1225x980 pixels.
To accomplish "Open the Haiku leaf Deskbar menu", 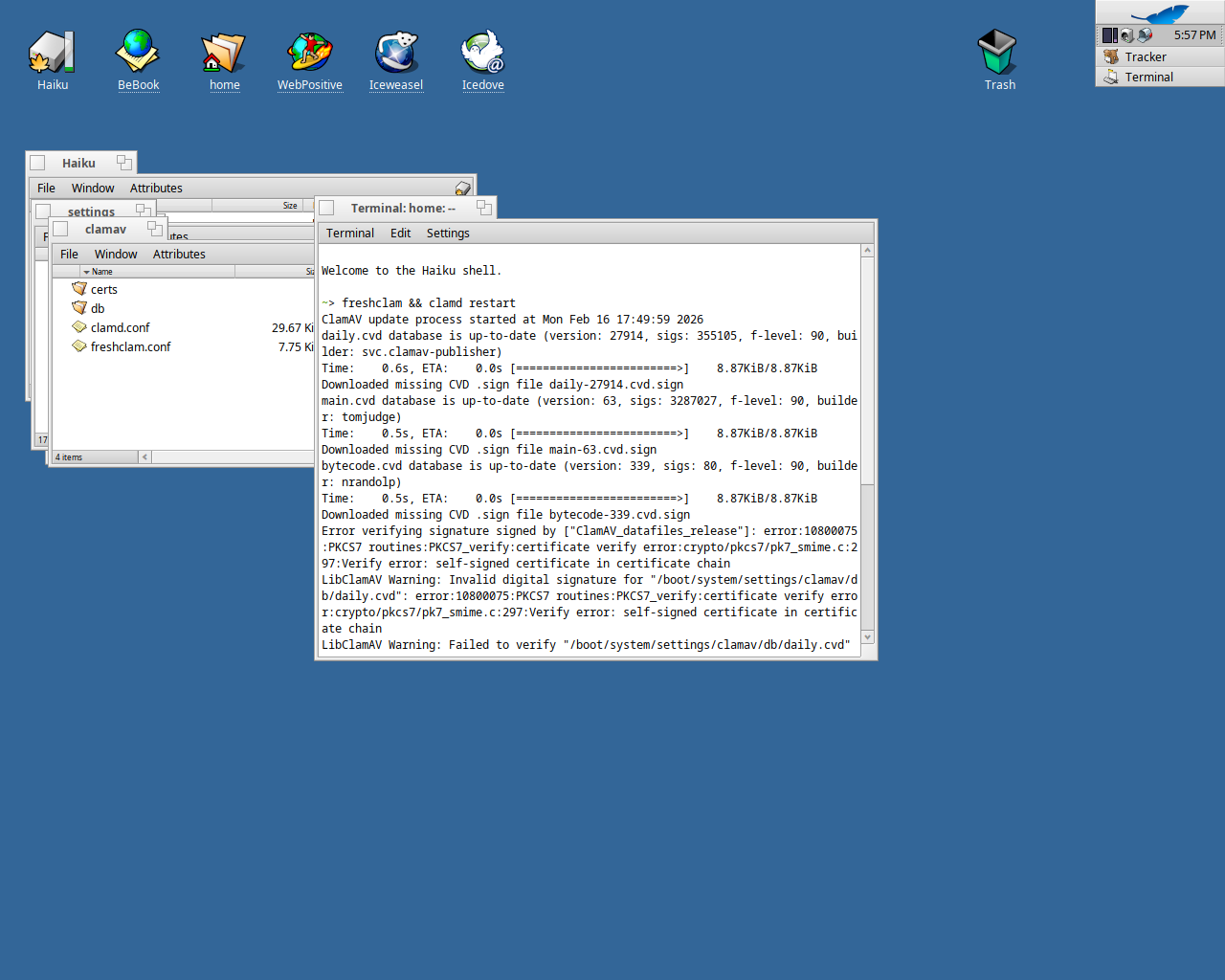I will [1160, 12].
